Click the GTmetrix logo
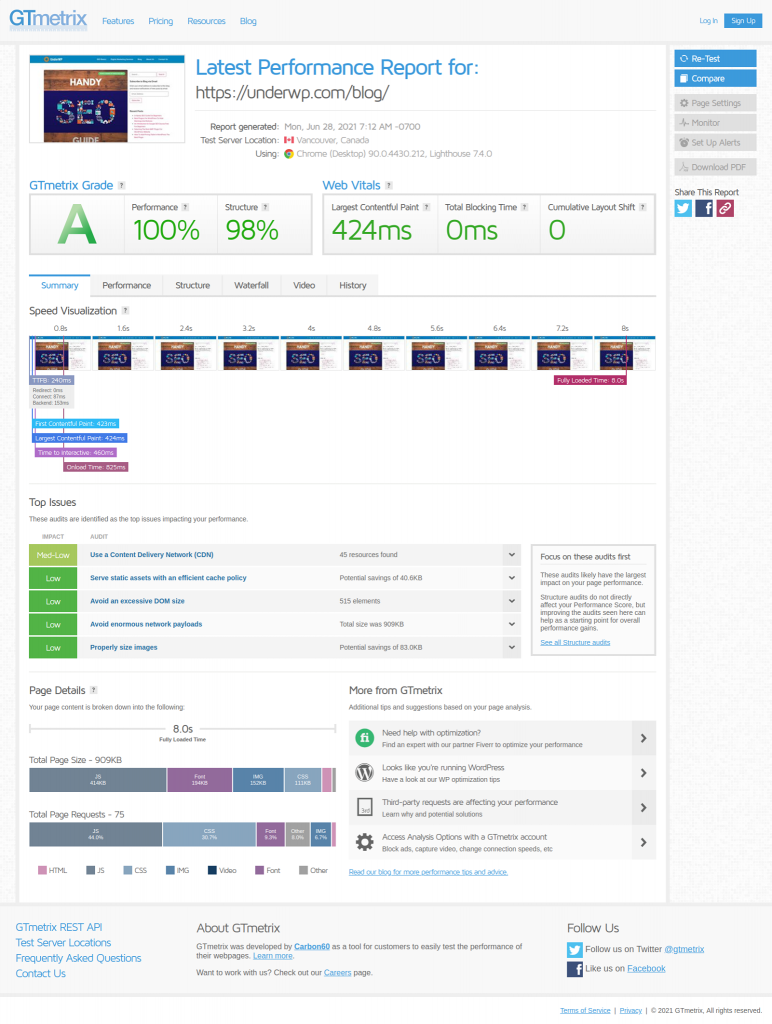Image resolution: width=772 pixels, height=1024 pixels. pos(48,18)
